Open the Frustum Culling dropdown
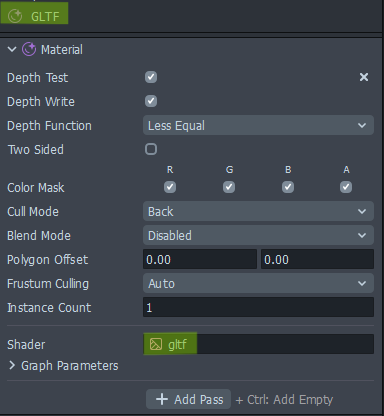Image resolution: width=384 pixels, height=416 pixels. point(258,283)
